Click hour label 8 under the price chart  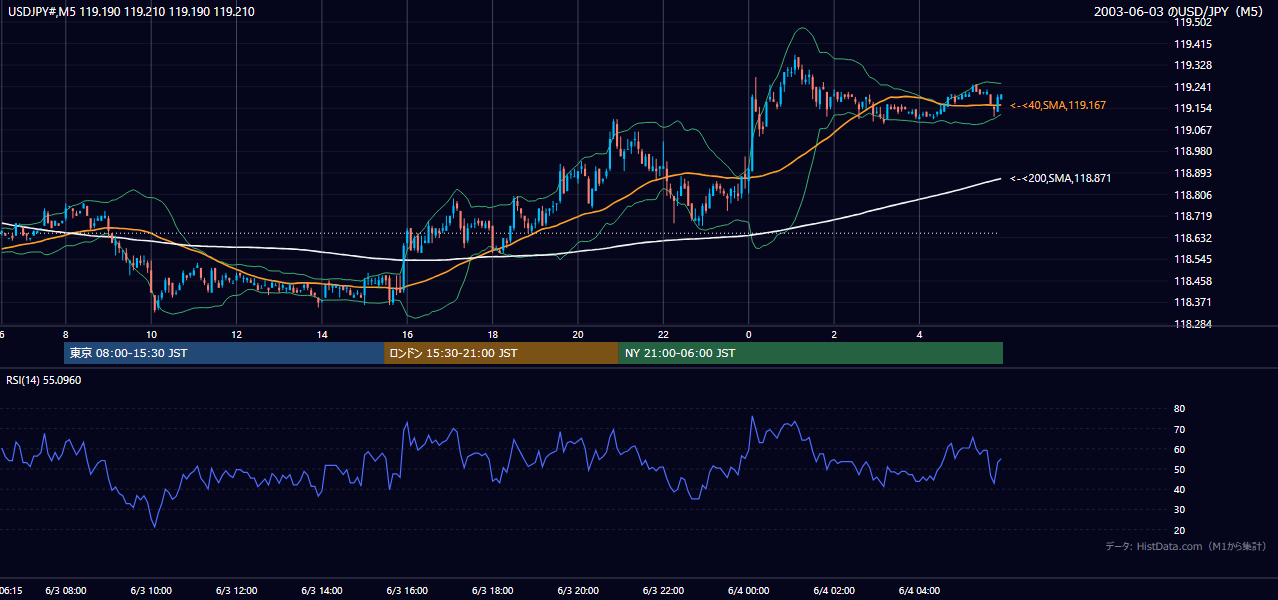[66, 334]
